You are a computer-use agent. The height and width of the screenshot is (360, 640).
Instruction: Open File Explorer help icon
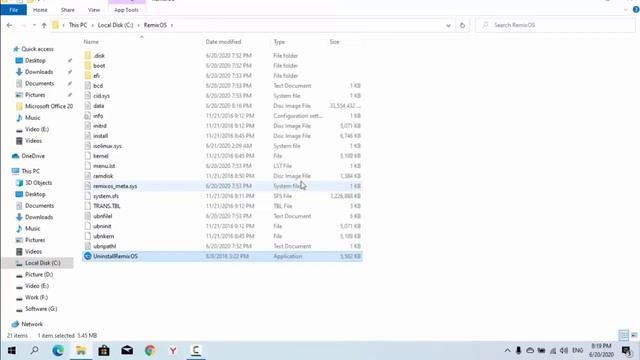pyautogui.click(x=636, y=10)
